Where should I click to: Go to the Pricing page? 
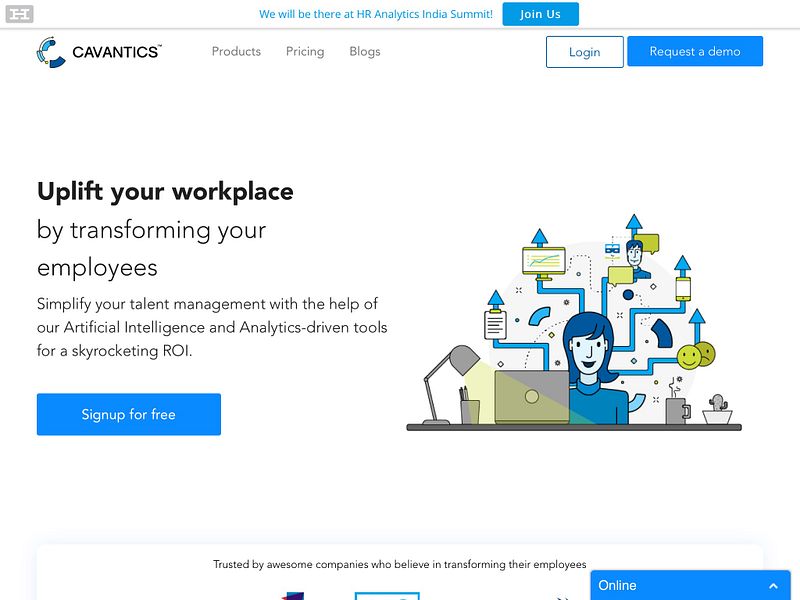tap(305, 52)
